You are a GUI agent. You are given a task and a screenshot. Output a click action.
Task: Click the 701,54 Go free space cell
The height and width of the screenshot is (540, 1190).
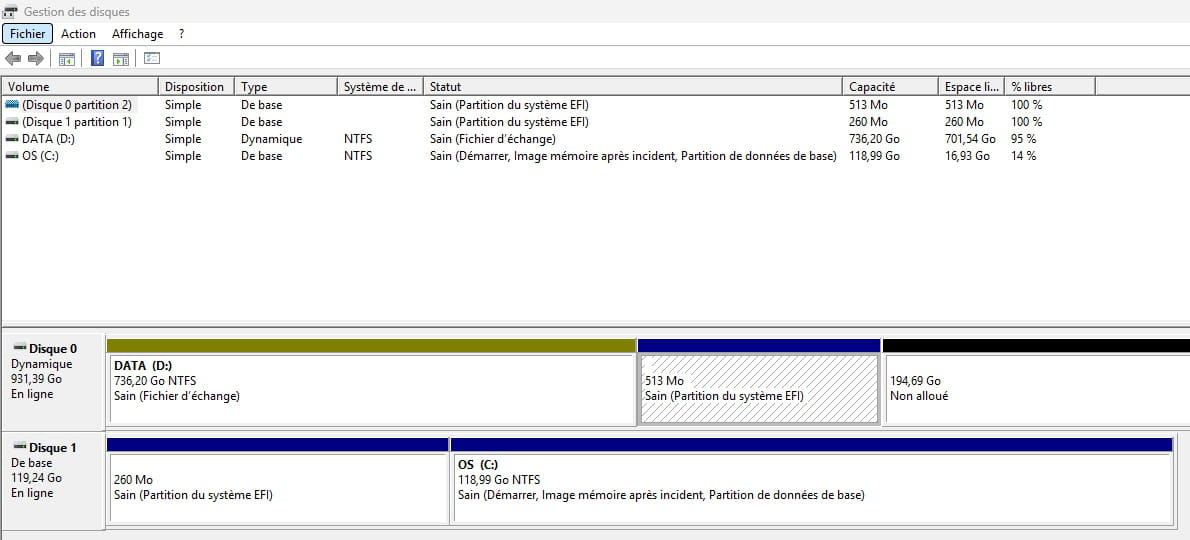[x=971, y=139]
